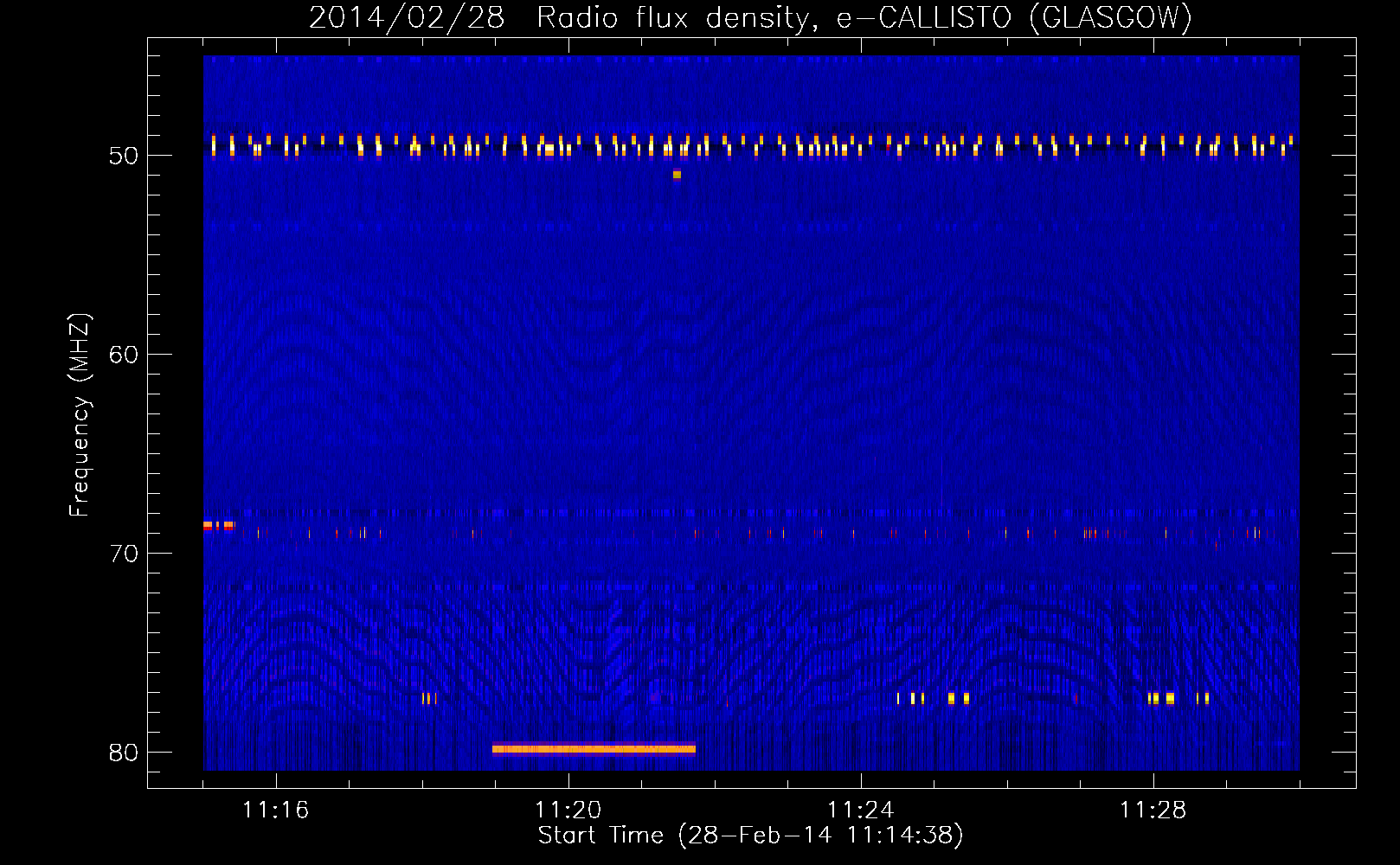Click the 11:16 time tick label
The width and height of the screenshot is (1400, 865).
click(x=276, y=811)
